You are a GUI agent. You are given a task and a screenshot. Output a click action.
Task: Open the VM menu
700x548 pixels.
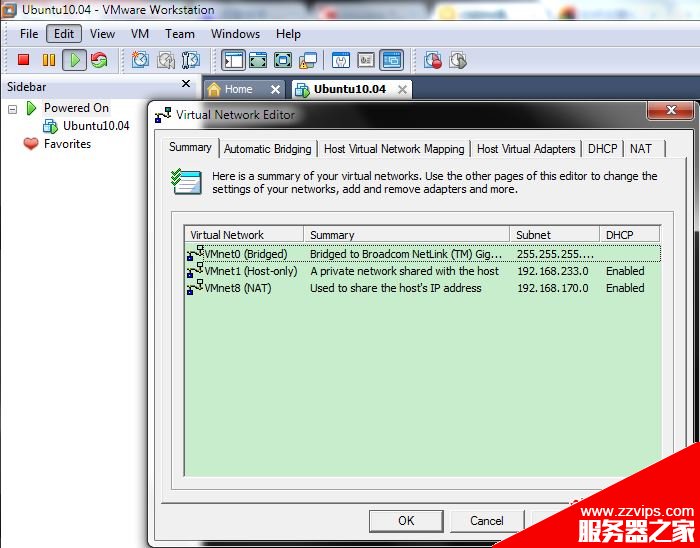(140, 34)
